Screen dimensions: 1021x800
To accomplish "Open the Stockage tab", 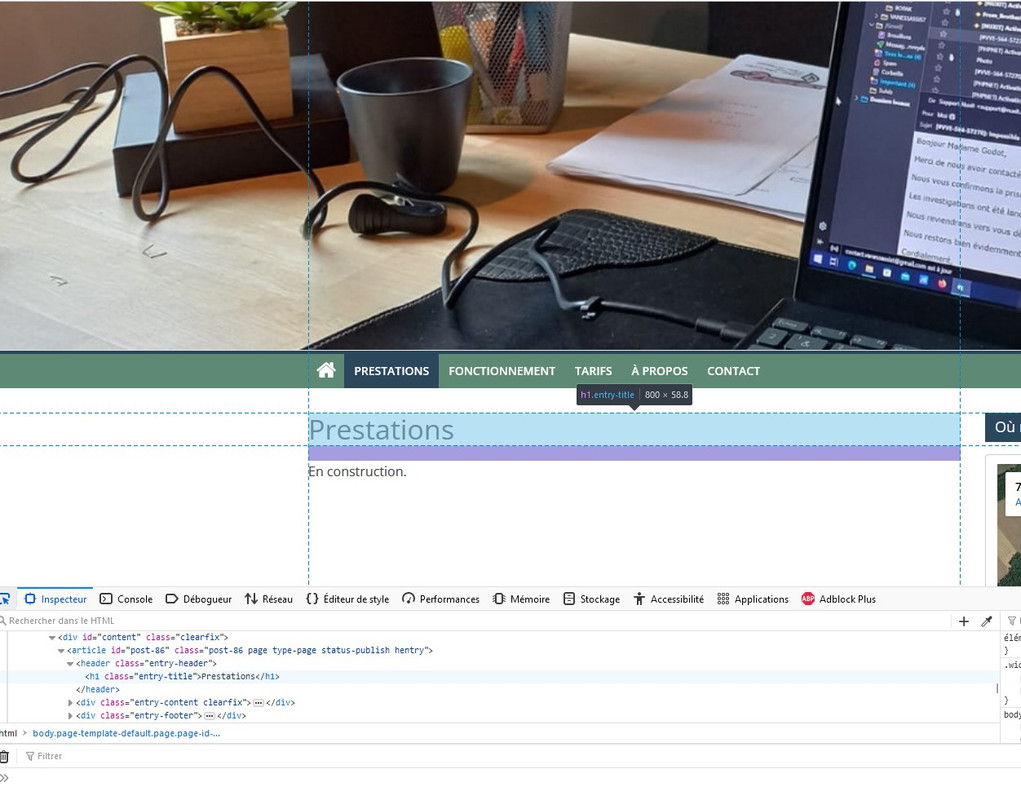I will (591, 599).
